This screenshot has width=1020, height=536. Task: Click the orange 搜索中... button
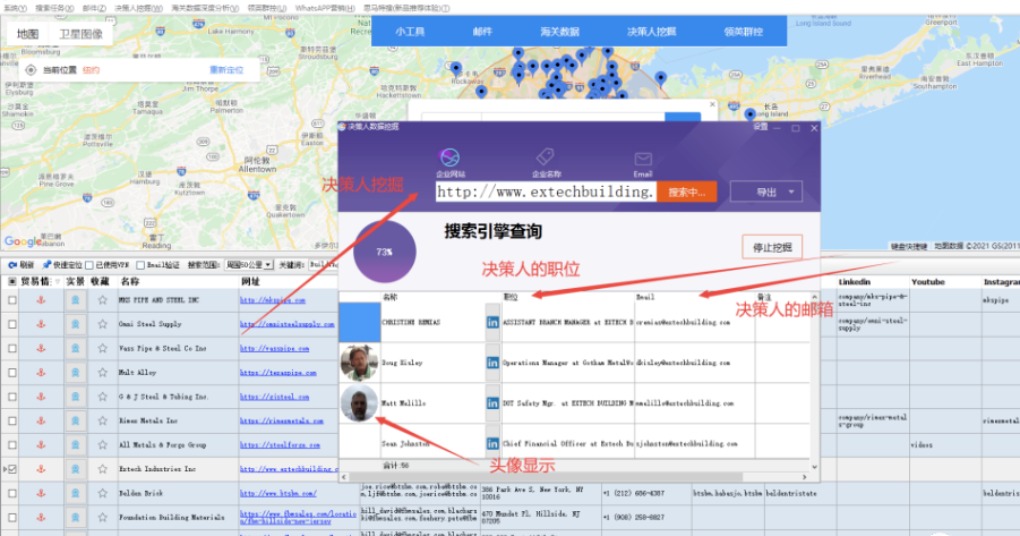686,192
